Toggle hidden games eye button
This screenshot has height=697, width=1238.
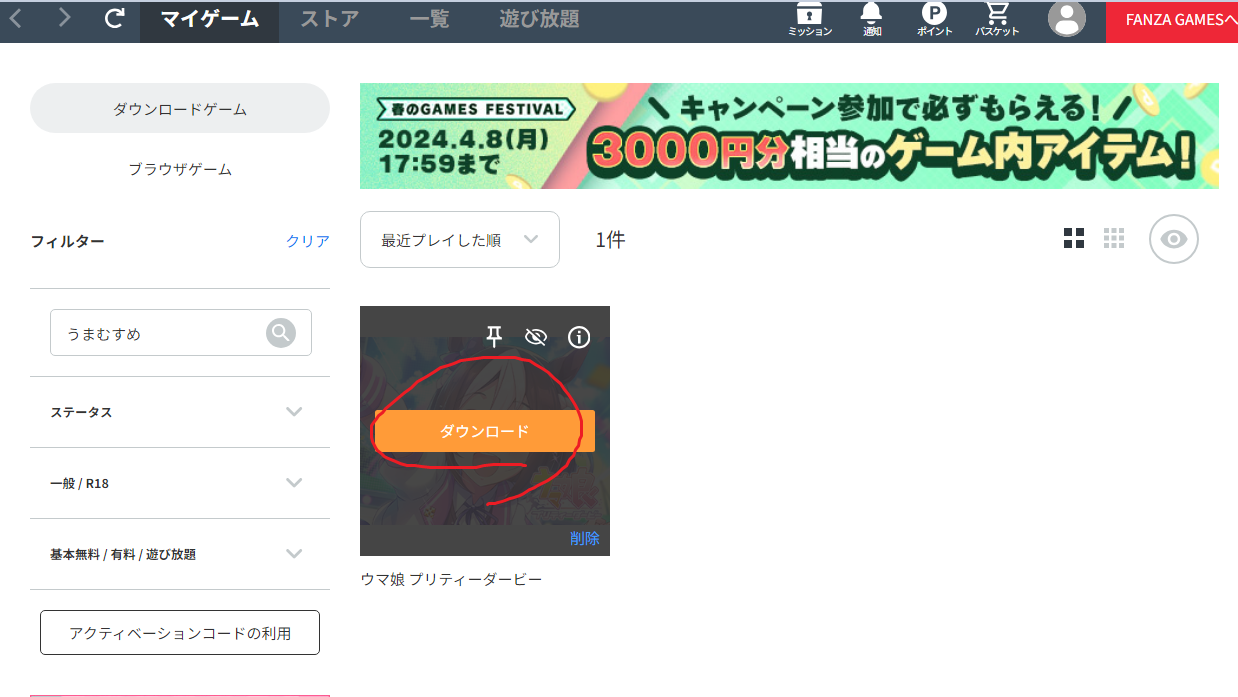tap(1174, 239)
